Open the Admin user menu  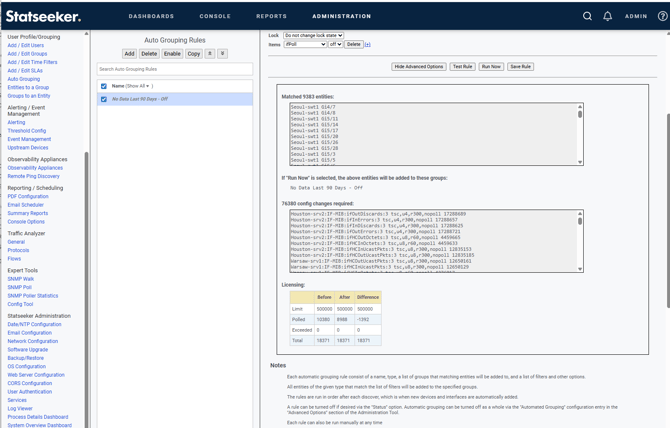[636, 16]
